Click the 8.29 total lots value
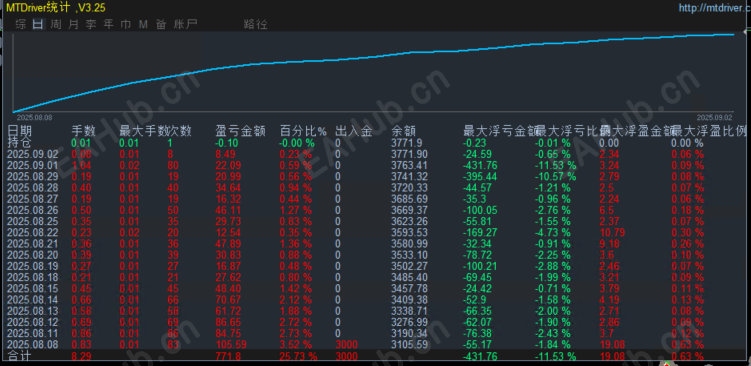Viewport: 751px width, 366px height. (x=81, y=356)
